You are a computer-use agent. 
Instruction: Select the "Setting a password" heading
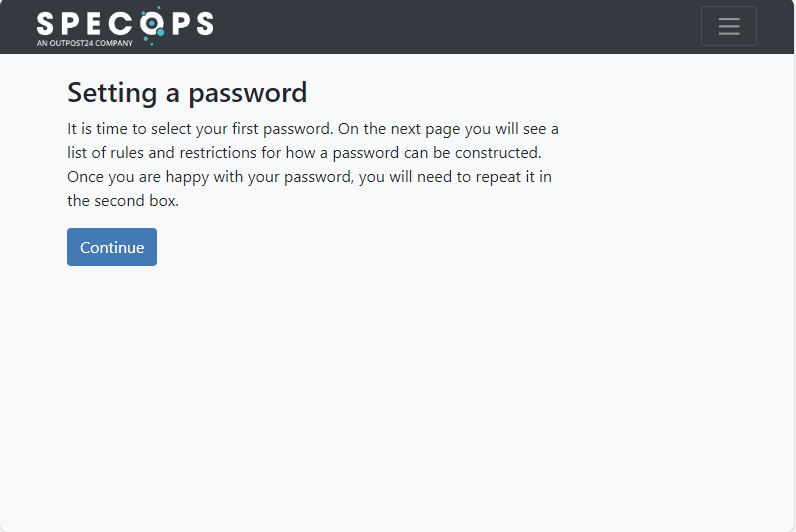[x=187, y=93]
